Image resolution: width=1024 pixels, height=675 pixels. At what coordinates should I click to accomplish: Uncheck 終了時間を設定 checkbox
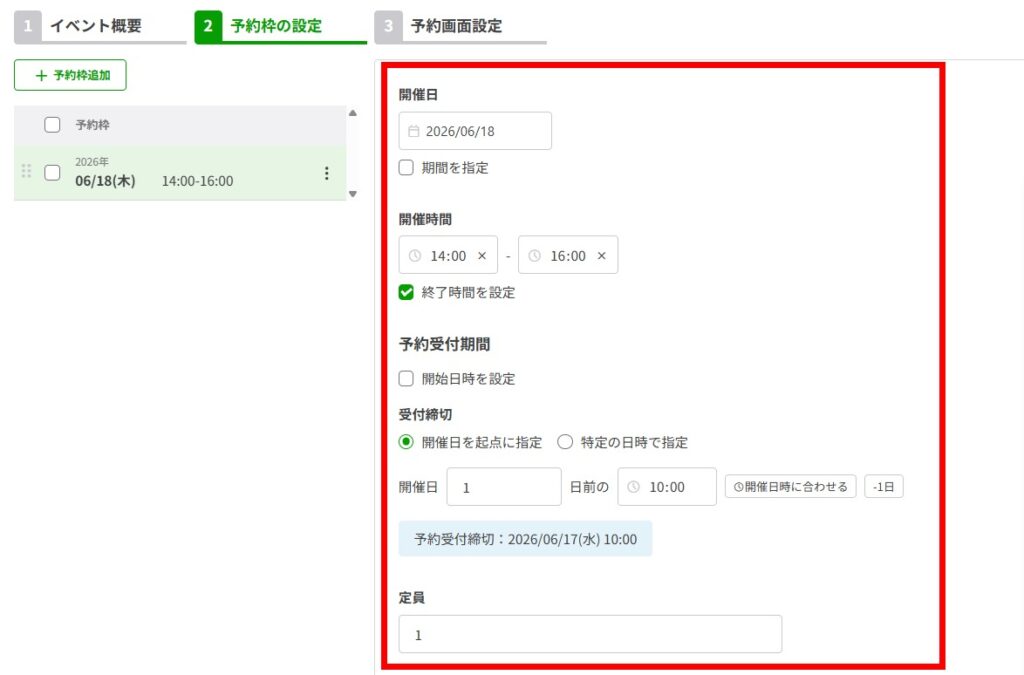point(406,293)
